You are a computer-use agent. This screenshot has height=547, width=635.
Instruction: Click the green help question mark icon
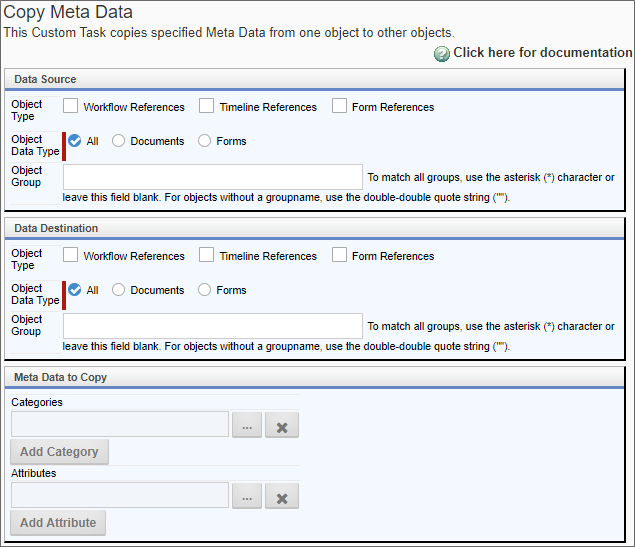coord(441,53)
